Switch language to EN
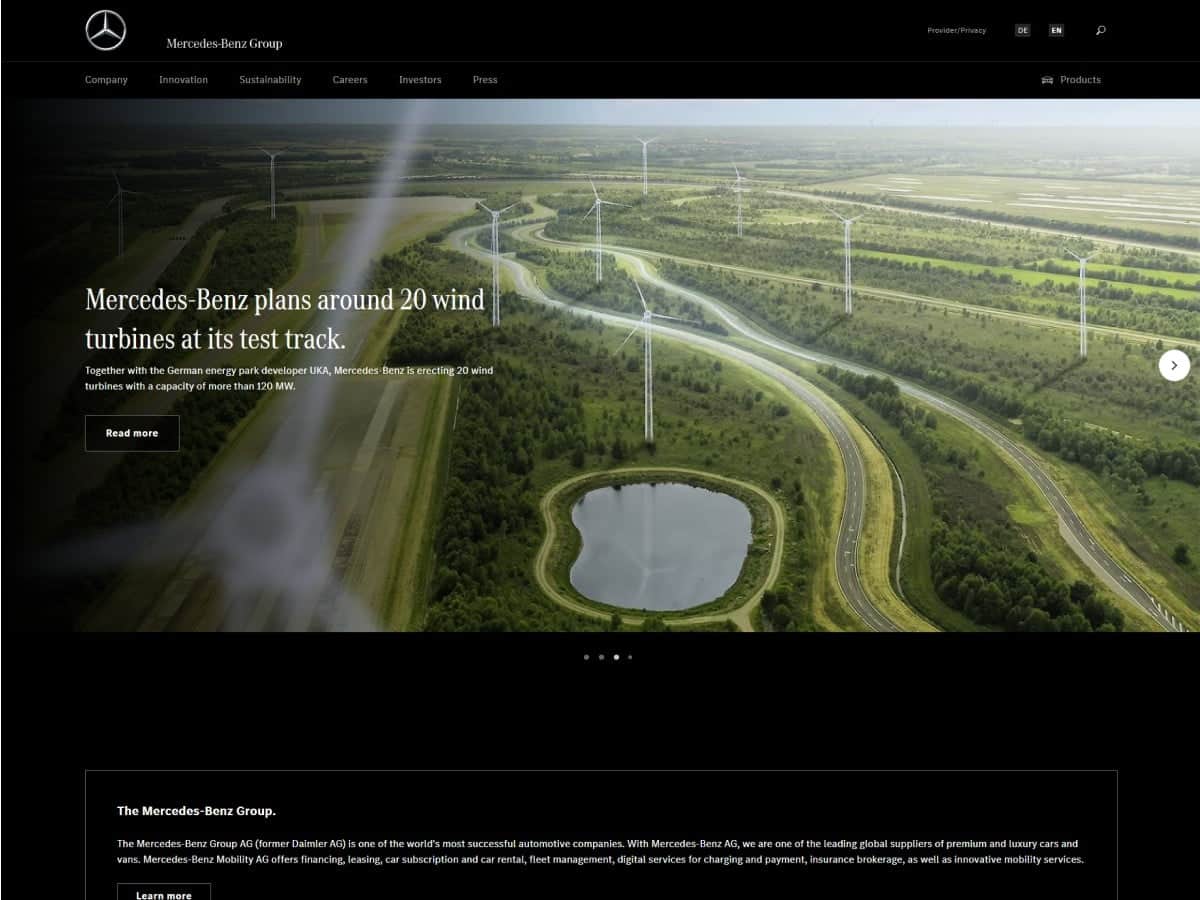 point(1056,30)
